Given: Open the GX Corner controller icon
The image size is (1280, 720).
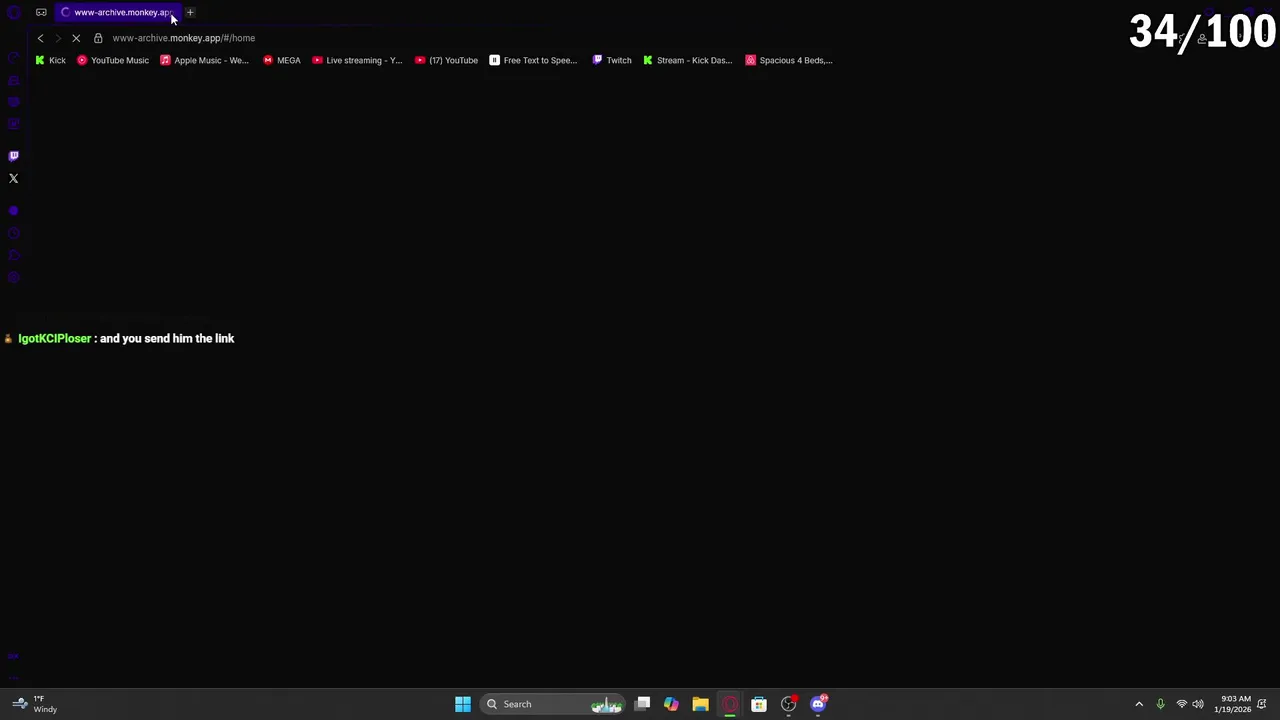Looking at the screenshot, I should (x=41, y=12).
